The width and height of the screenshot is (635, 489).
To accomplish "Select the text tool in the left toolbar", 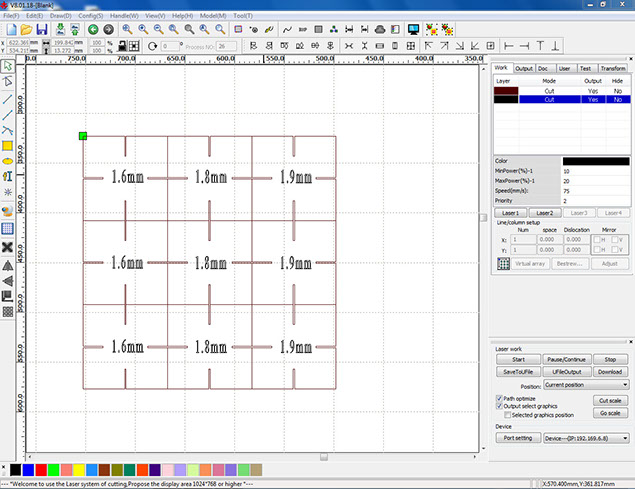I will tap(7, 177).
